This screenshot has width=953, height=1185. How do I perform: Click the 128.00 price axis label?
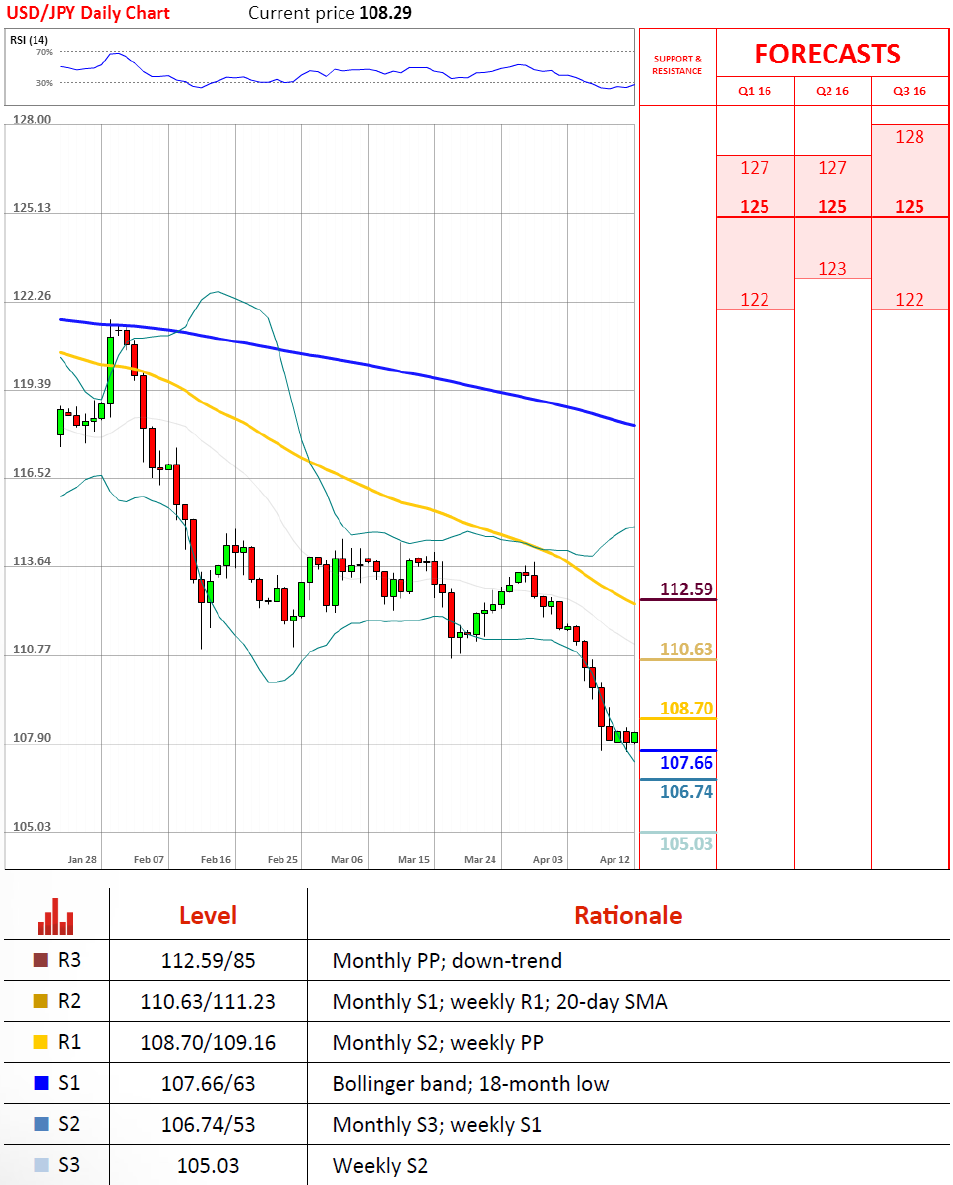(x=32, y=119)
